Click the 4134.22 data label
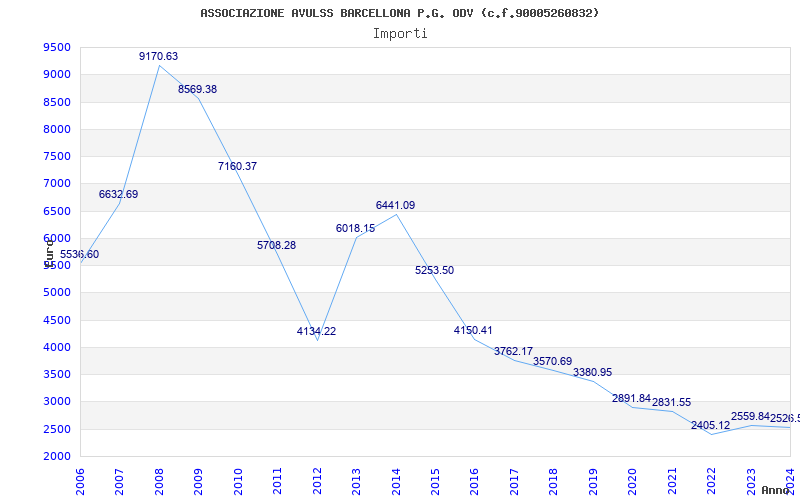 pos(316,332)
